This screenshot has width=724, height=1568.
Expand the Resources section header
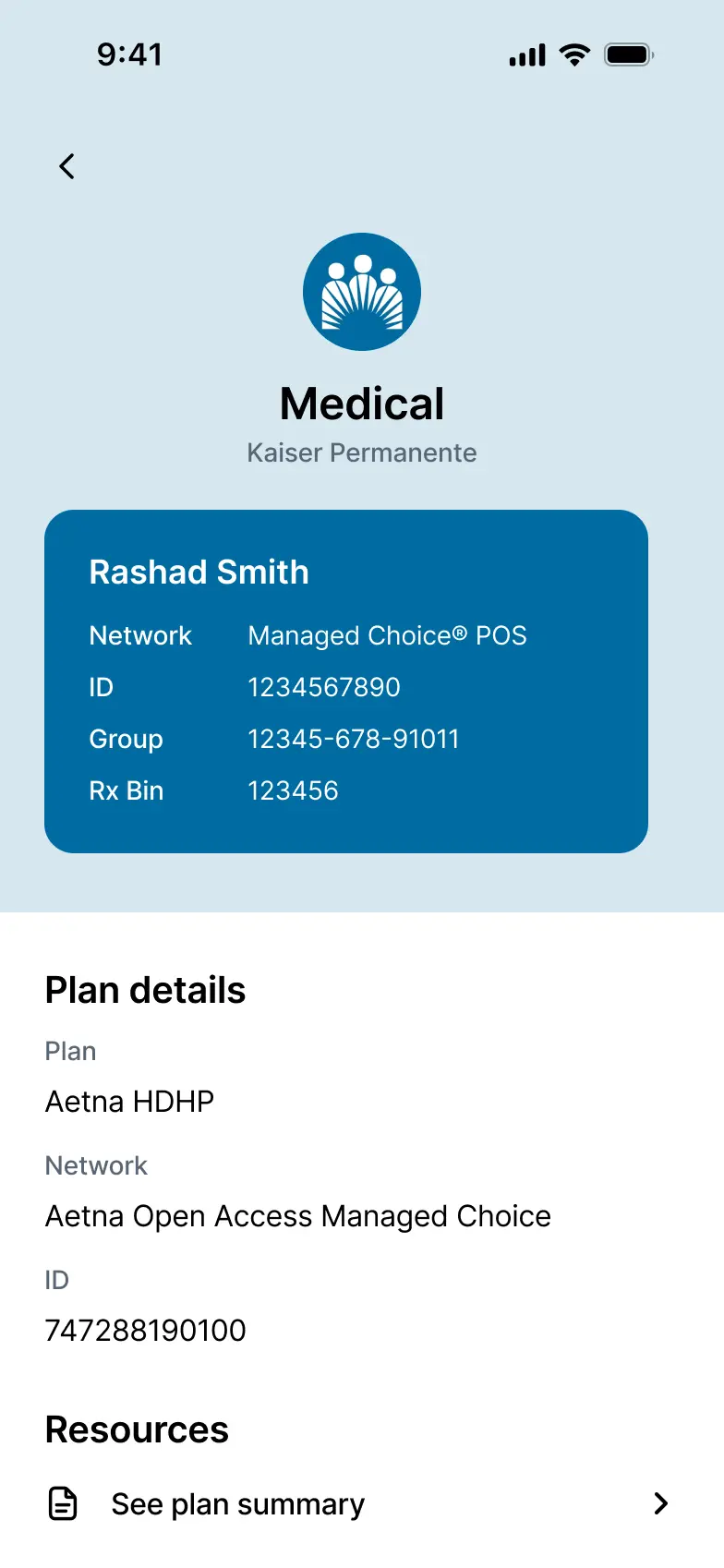[x=136, y=1429]
